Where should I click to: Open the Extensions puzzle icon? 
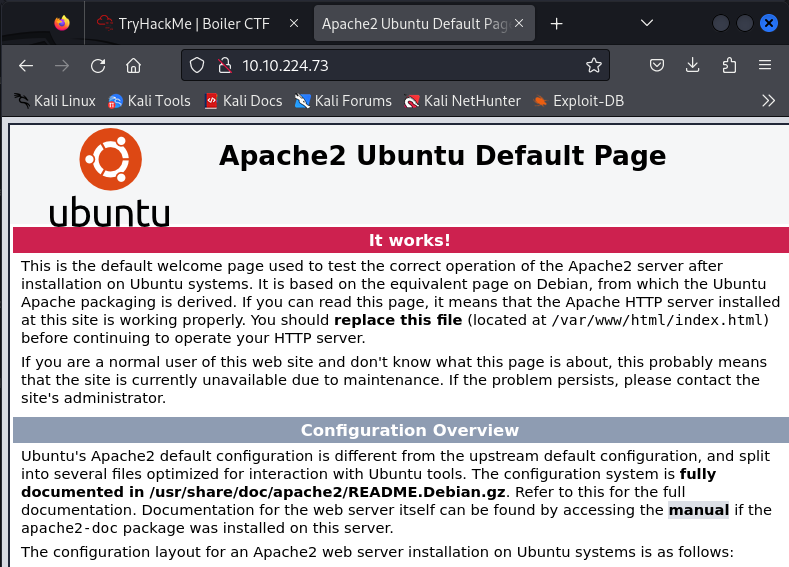click(729, 65)
